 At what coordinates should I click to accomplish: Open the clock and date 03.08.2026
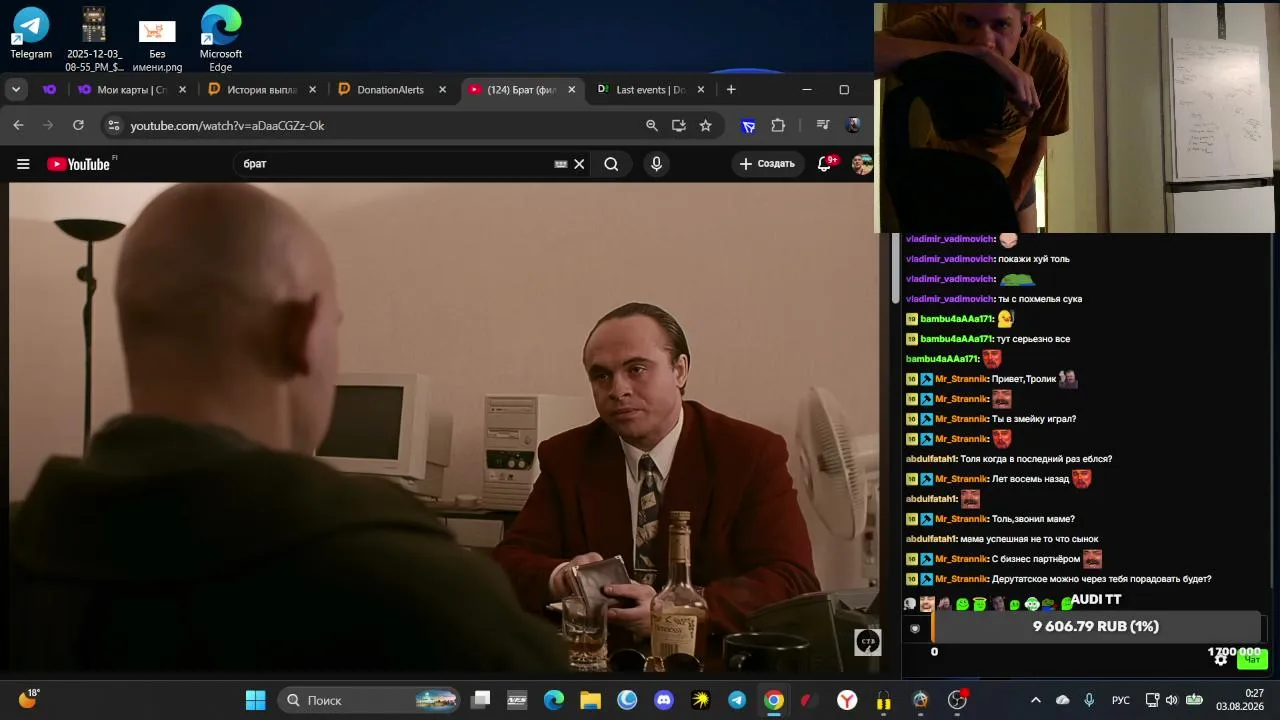1240,700
